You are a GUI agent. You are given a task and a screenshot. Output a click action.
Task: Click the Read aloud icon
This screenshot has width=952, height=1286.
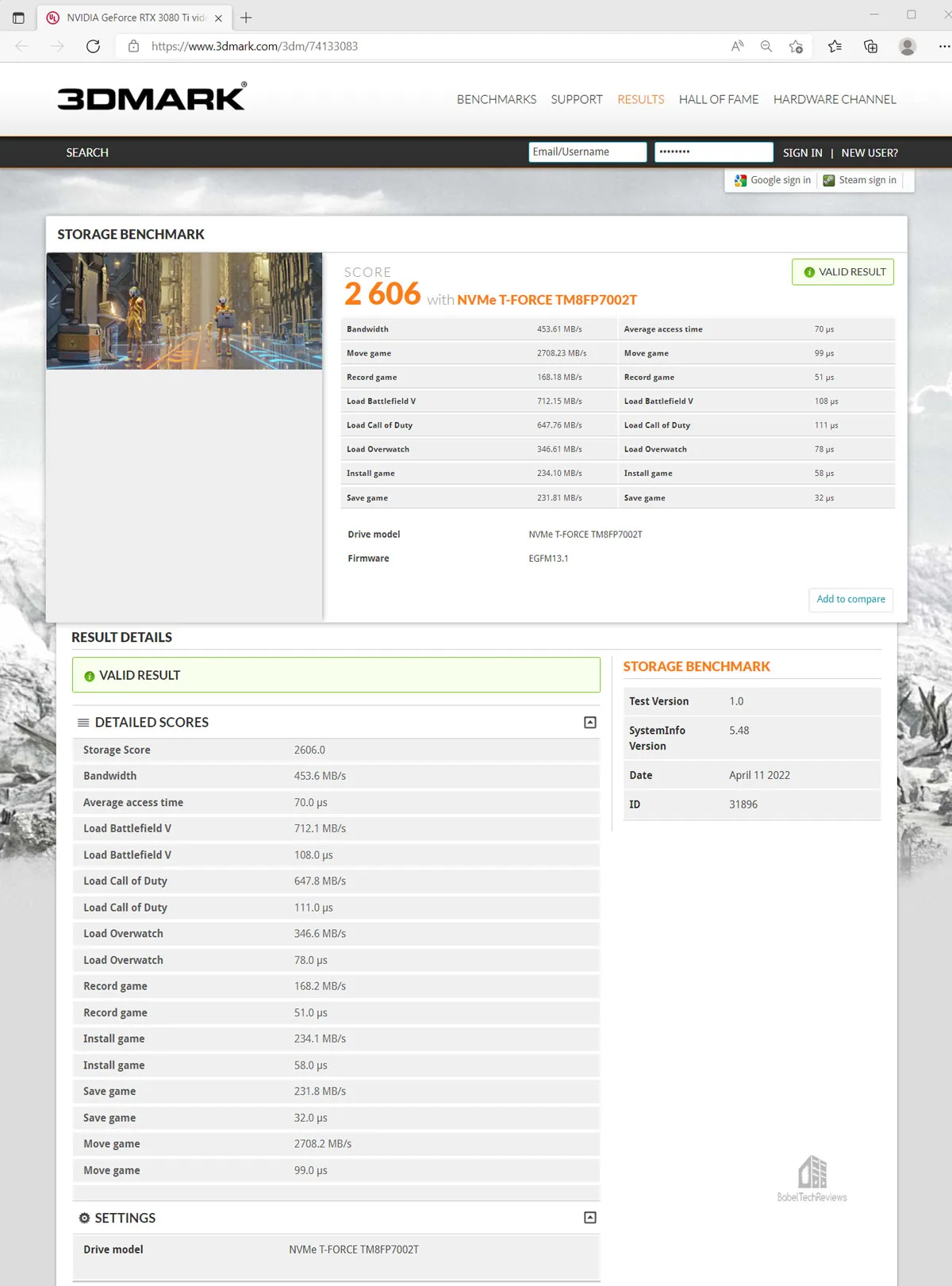(x=738, y=46)
